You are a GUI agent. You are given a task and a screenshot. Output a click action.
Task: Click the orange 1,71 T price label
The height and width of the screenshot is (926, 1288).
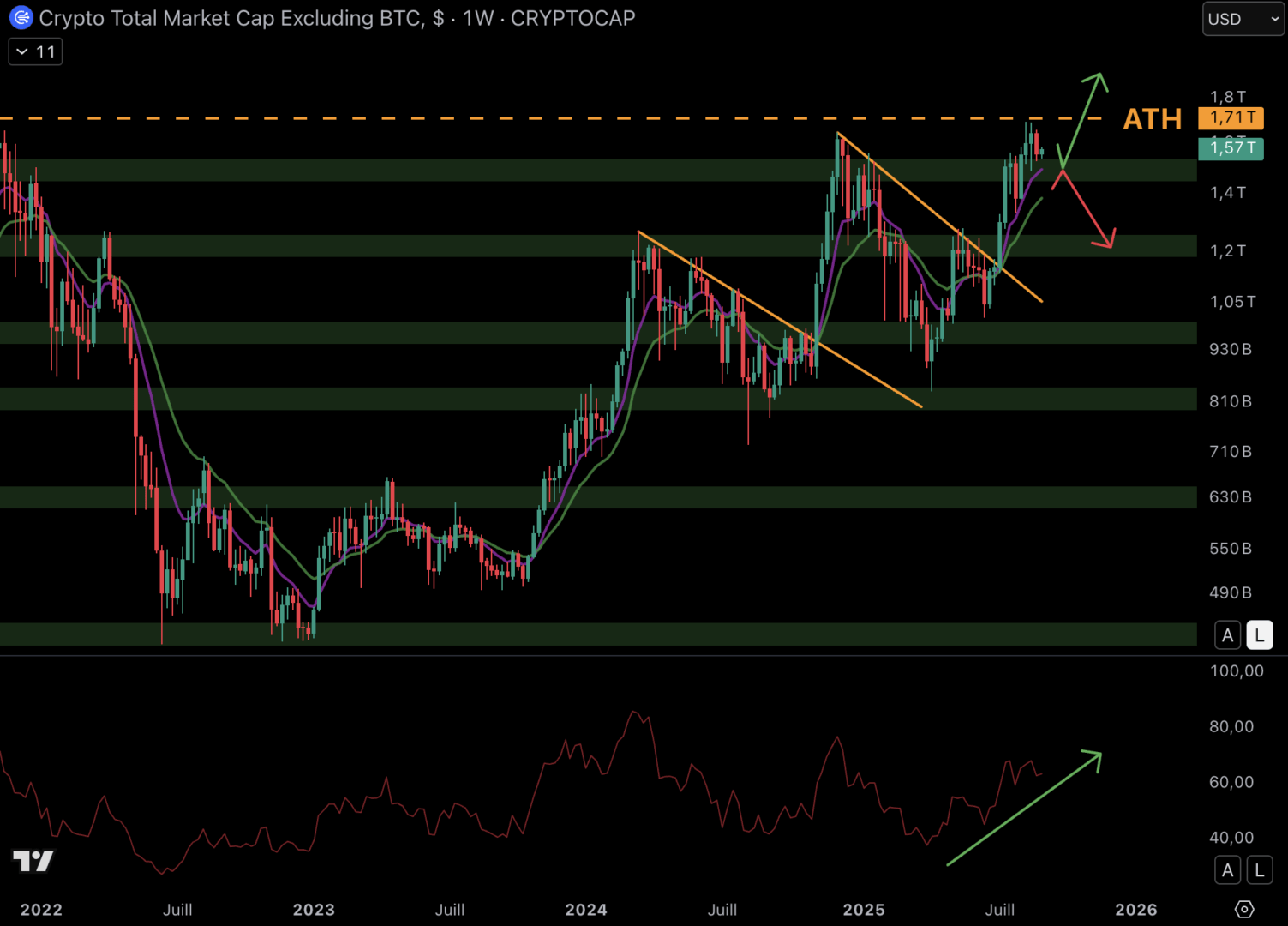1231,117
